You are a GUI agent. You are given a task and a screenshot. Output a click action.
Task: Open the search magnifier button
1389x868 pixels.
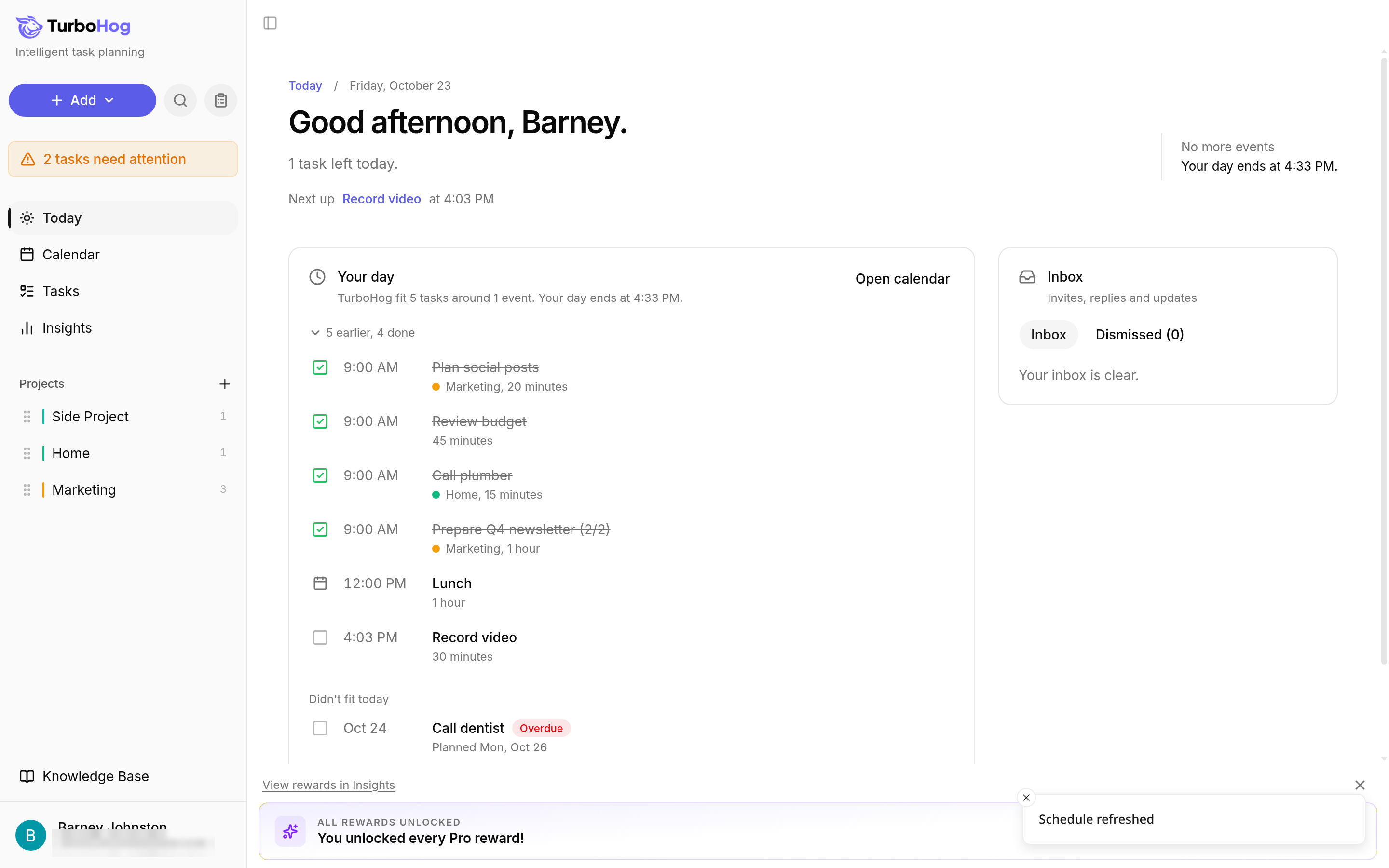[180, 100]
